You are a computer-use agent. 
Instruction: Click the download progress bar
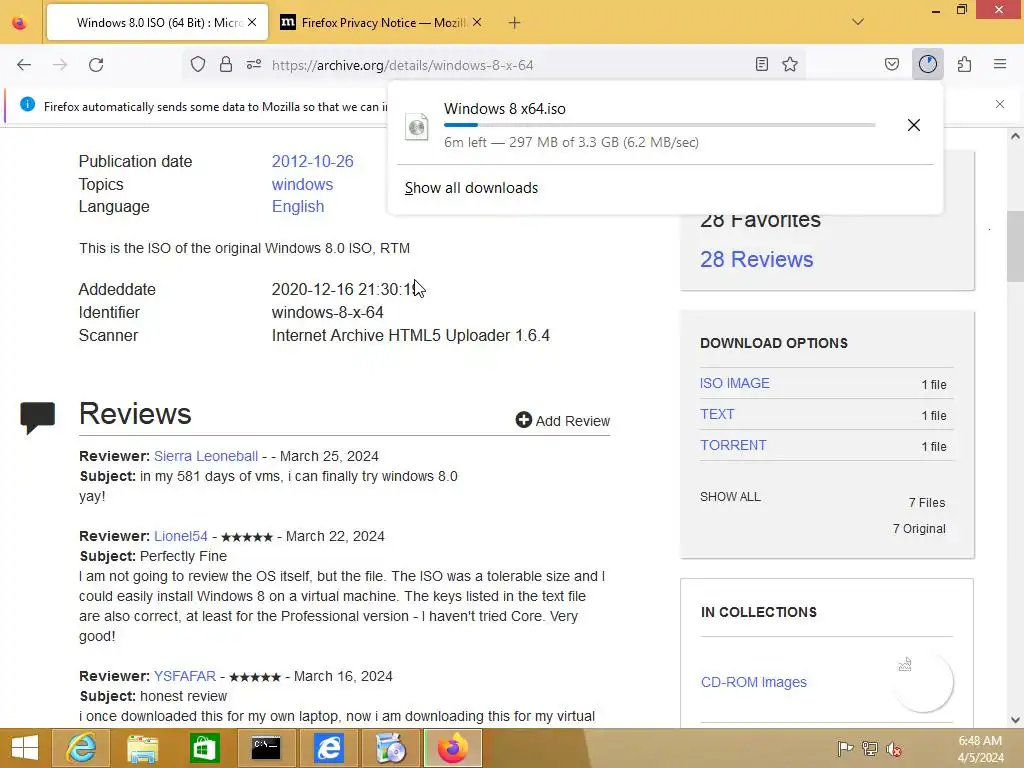coord(660,125)
